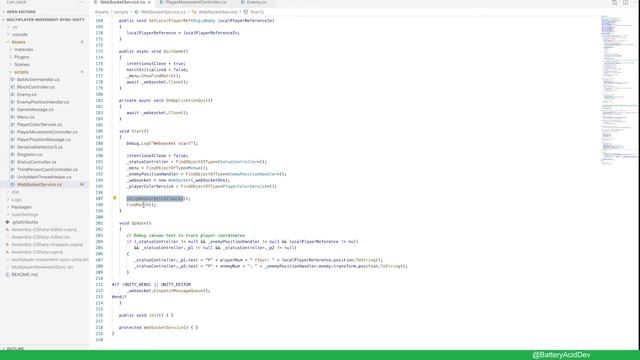
Task: Open PlayerColorService.cs file
Action: (x=40, y=124)
